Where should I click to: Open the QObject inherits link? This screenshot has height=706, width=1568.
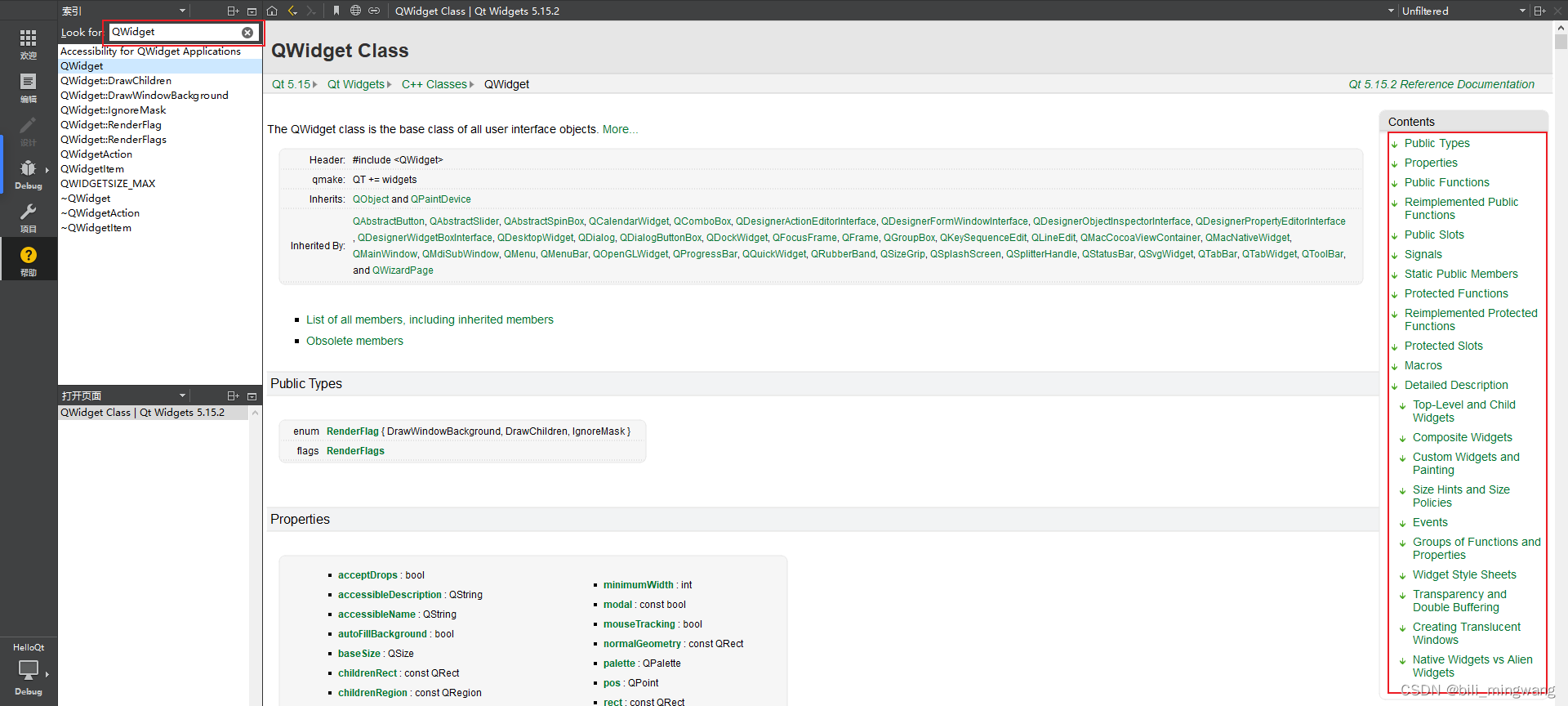pos(371,199)
